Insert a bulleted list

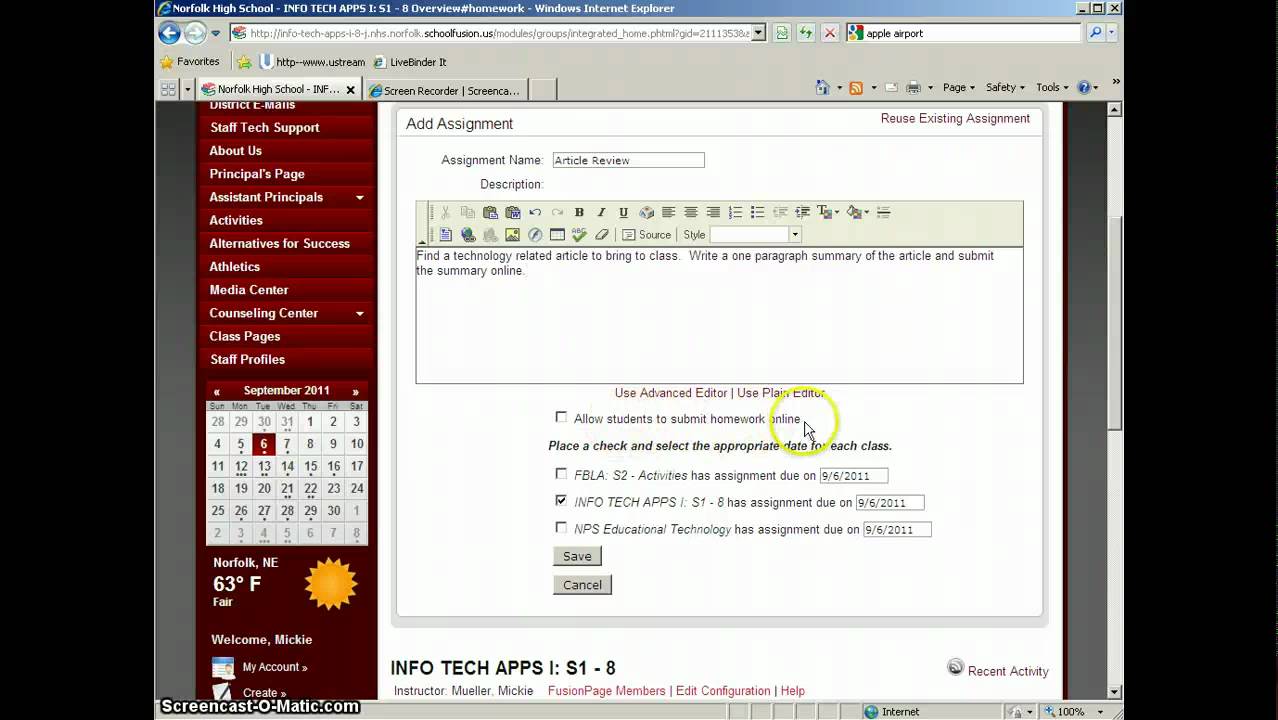pyautogui.click(x=757, y=212)
